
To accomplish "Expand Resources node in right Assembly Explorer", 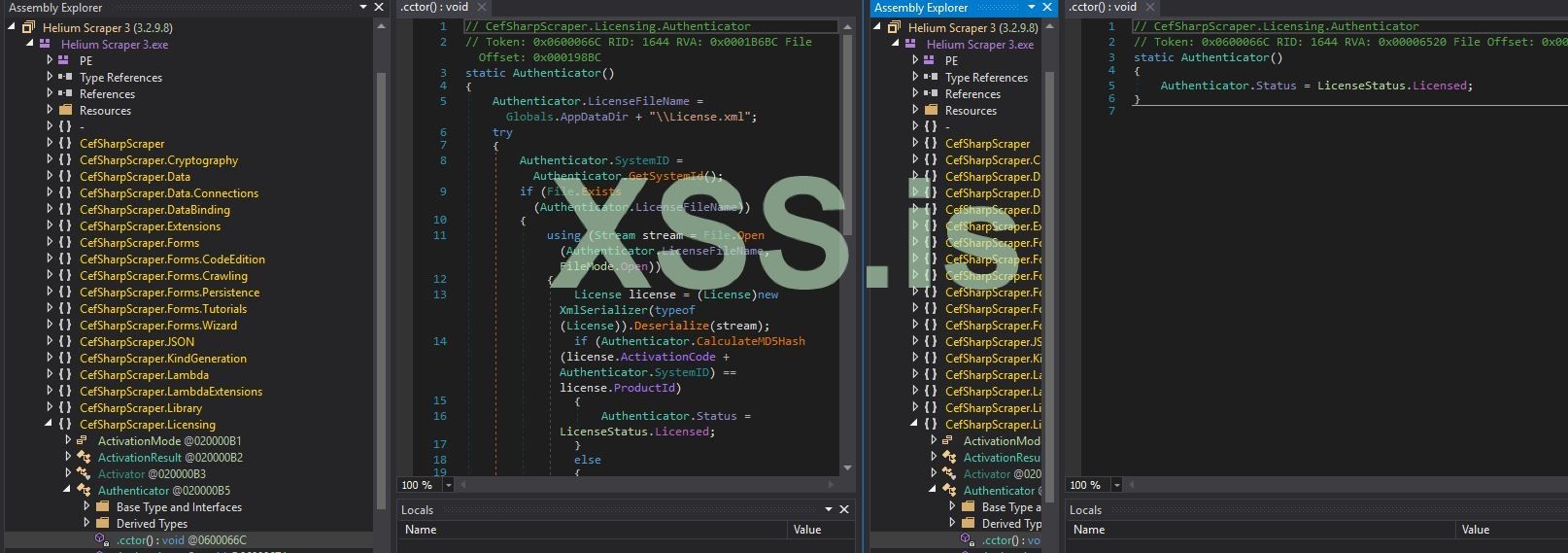I will pos(915,110).
